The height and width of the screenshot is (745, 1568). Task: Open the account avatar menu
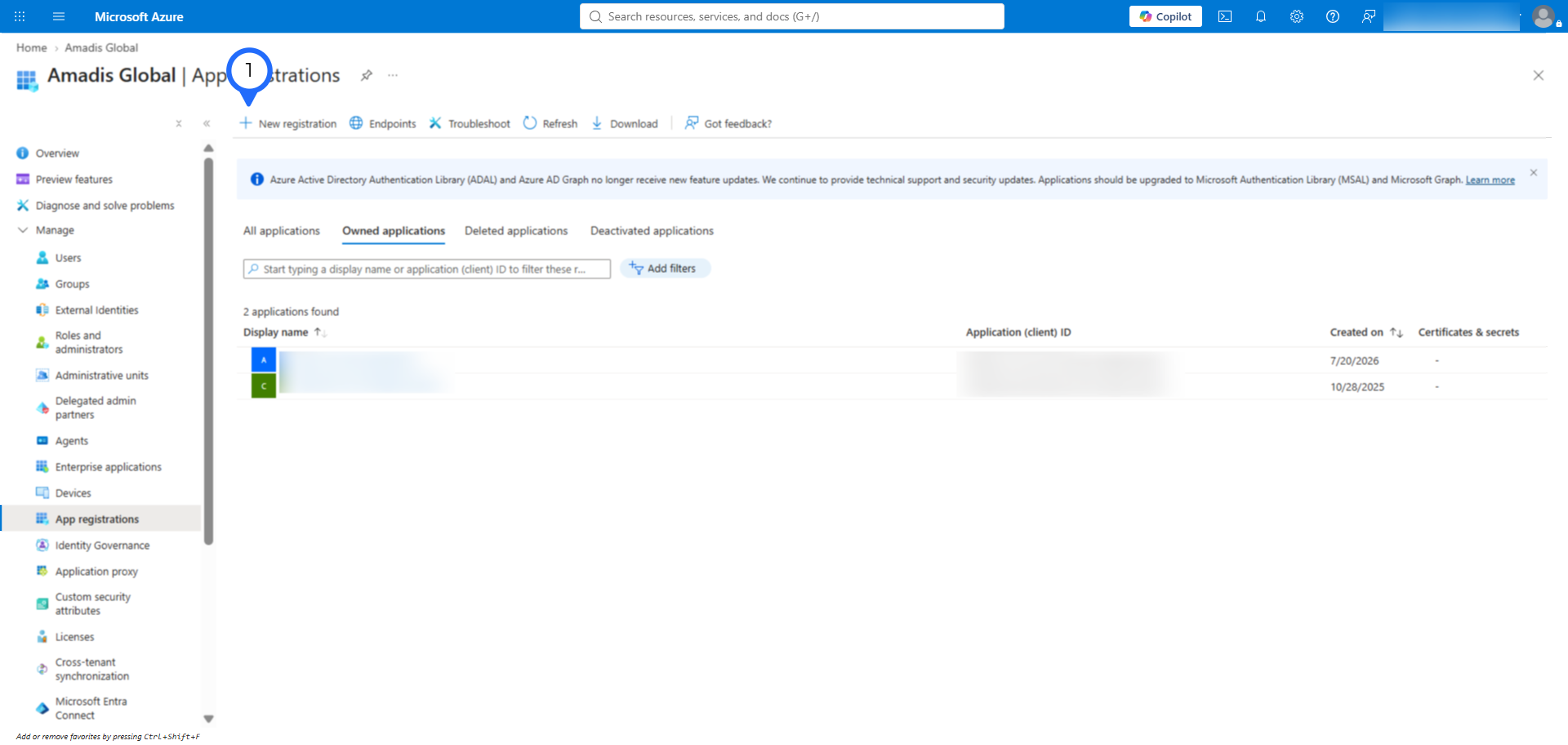[1543, 16]
